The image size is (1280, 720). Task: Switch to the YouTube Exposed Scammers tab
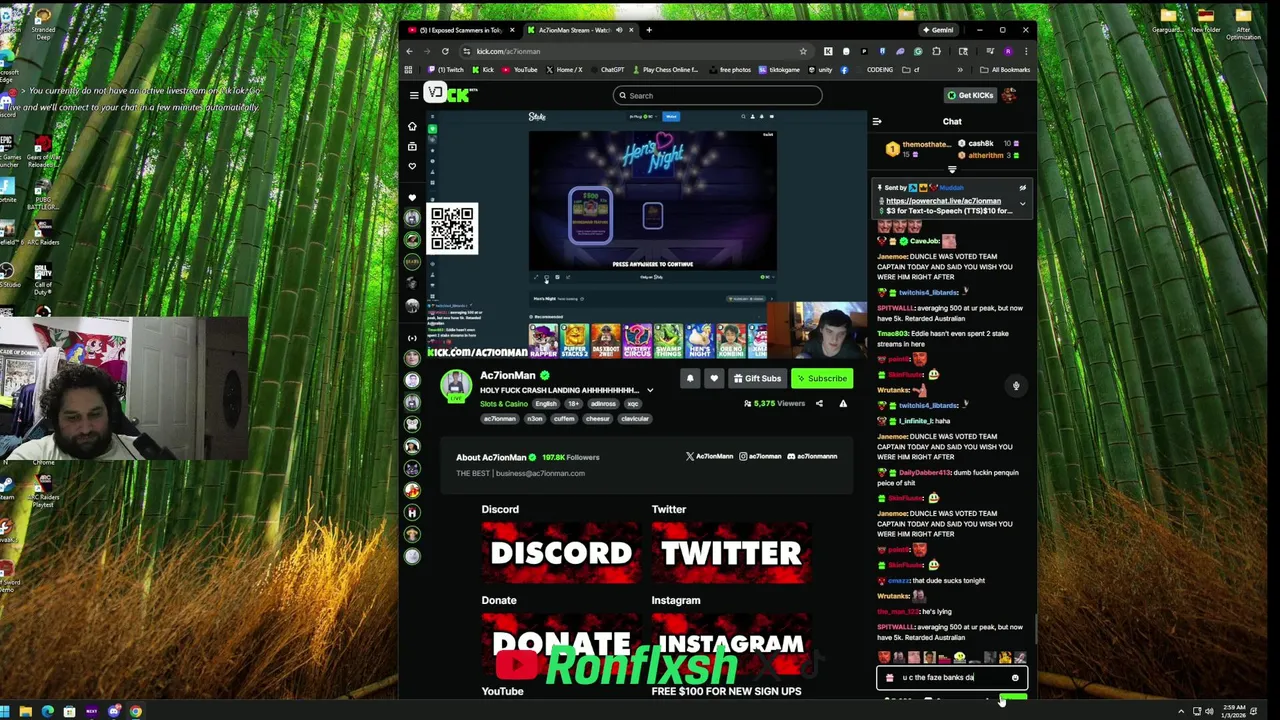coord(460,30)
